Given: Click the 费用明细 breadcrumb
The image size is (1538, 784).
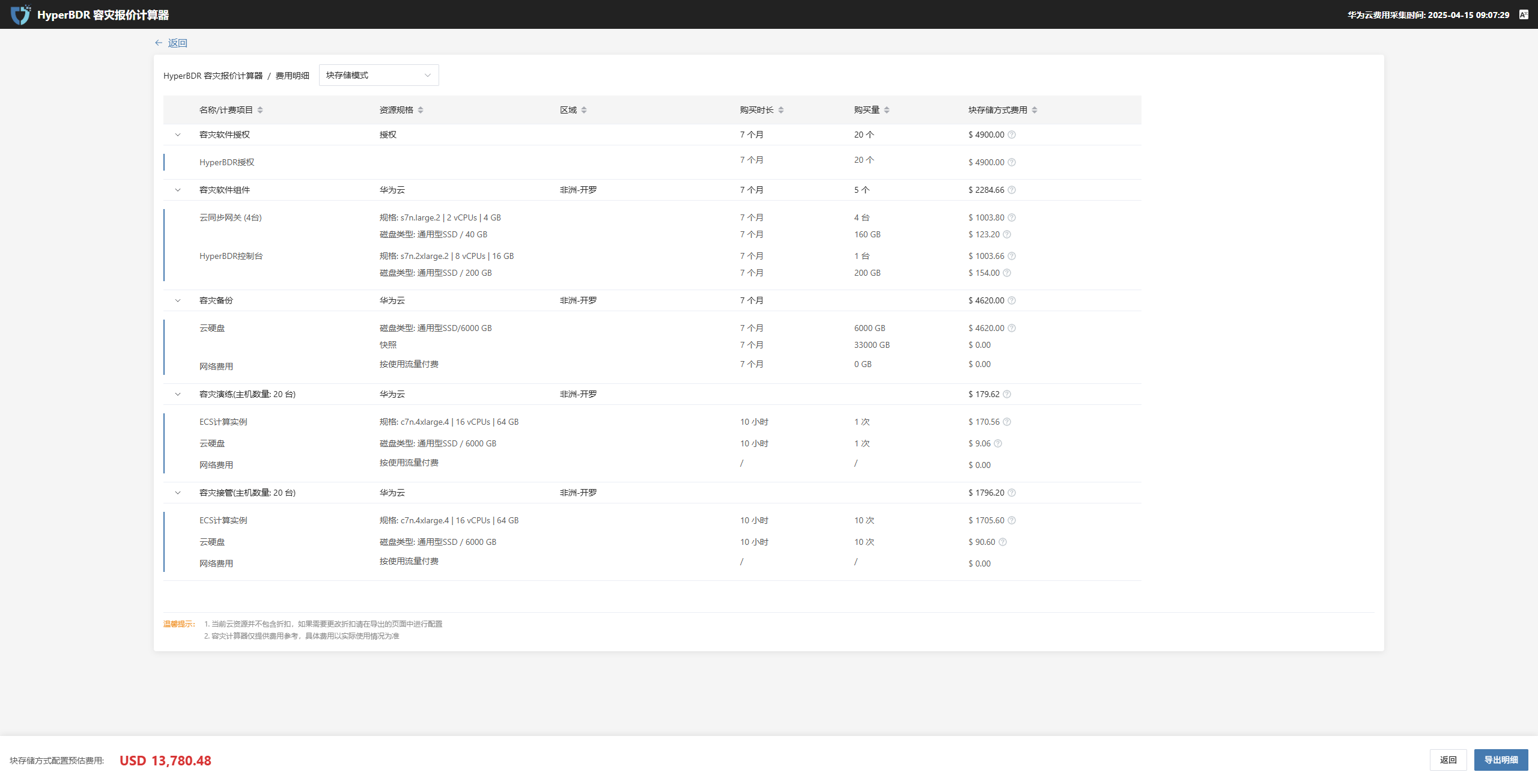Looking at the screenshot, I should (293, 76).
